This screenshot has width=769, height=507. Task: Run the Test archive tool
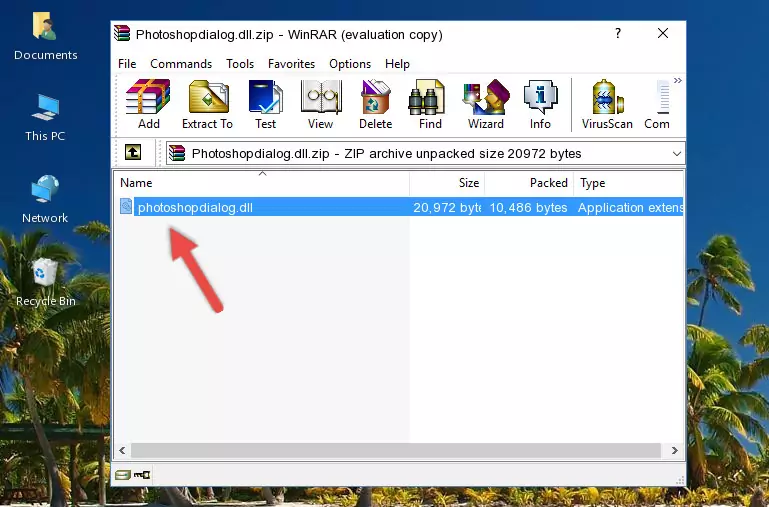coord(265,104)
